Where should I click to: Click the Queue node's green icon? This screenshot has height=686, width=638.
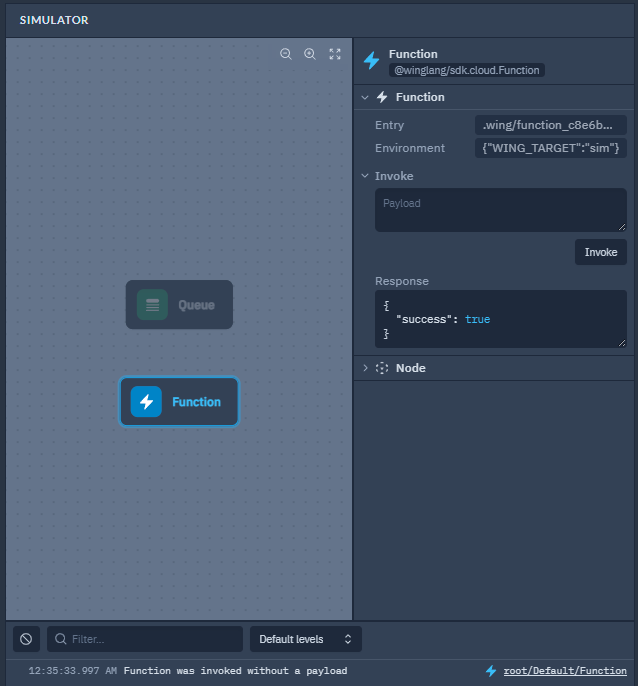[152, 304]
